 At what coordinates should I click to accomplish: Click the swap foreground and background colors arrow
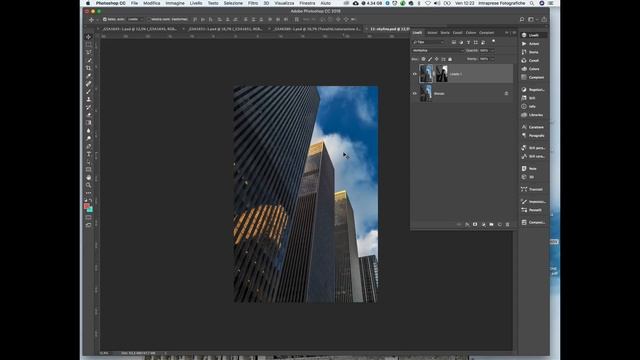click(91, 201)
